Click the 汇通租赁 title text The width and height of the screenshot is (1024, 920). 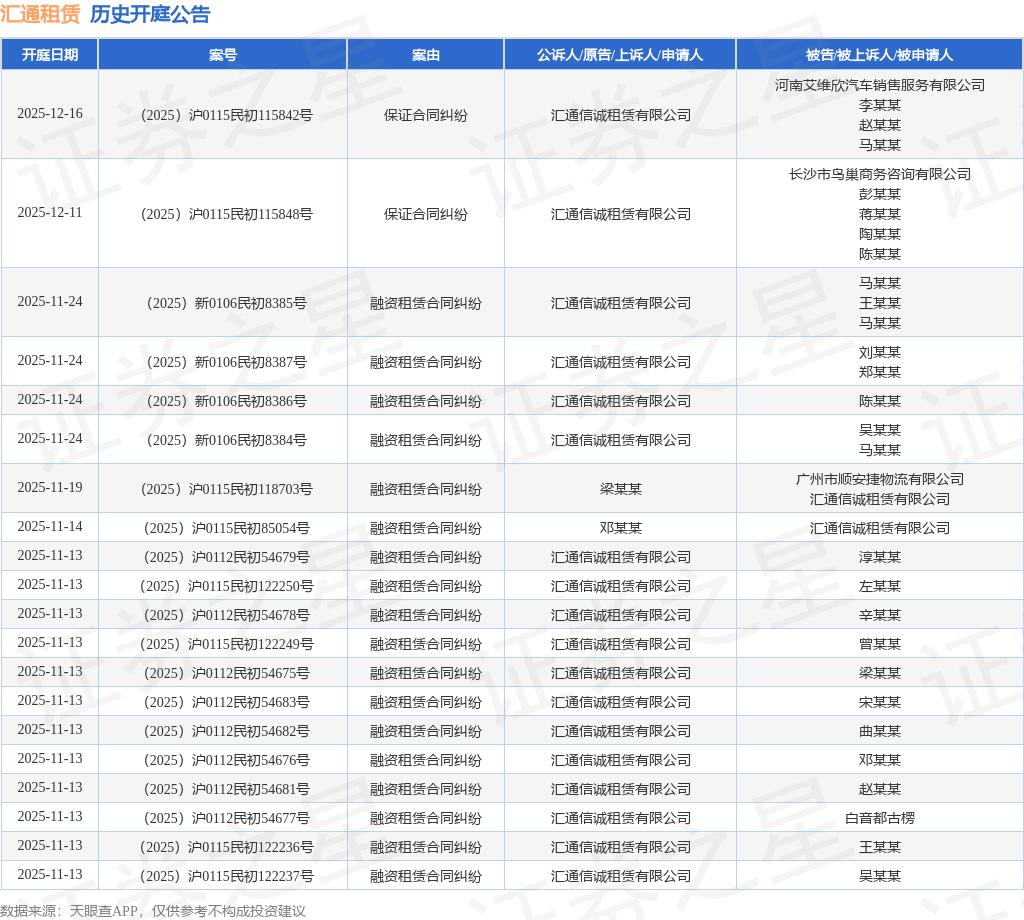pos(40,14)
